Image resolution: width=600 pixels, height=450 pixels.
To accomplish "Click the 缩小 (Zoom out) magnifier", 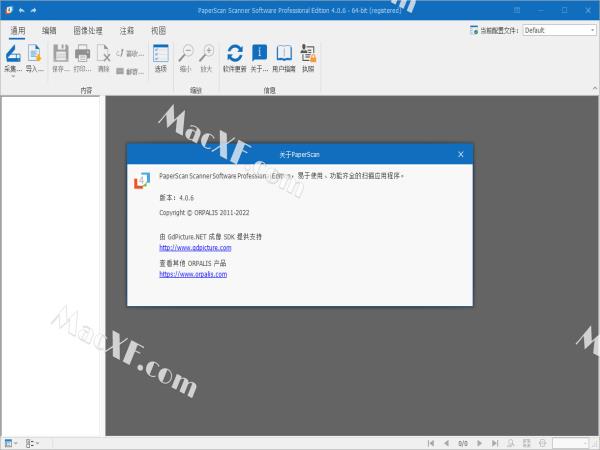I will [x=186, y=54].
